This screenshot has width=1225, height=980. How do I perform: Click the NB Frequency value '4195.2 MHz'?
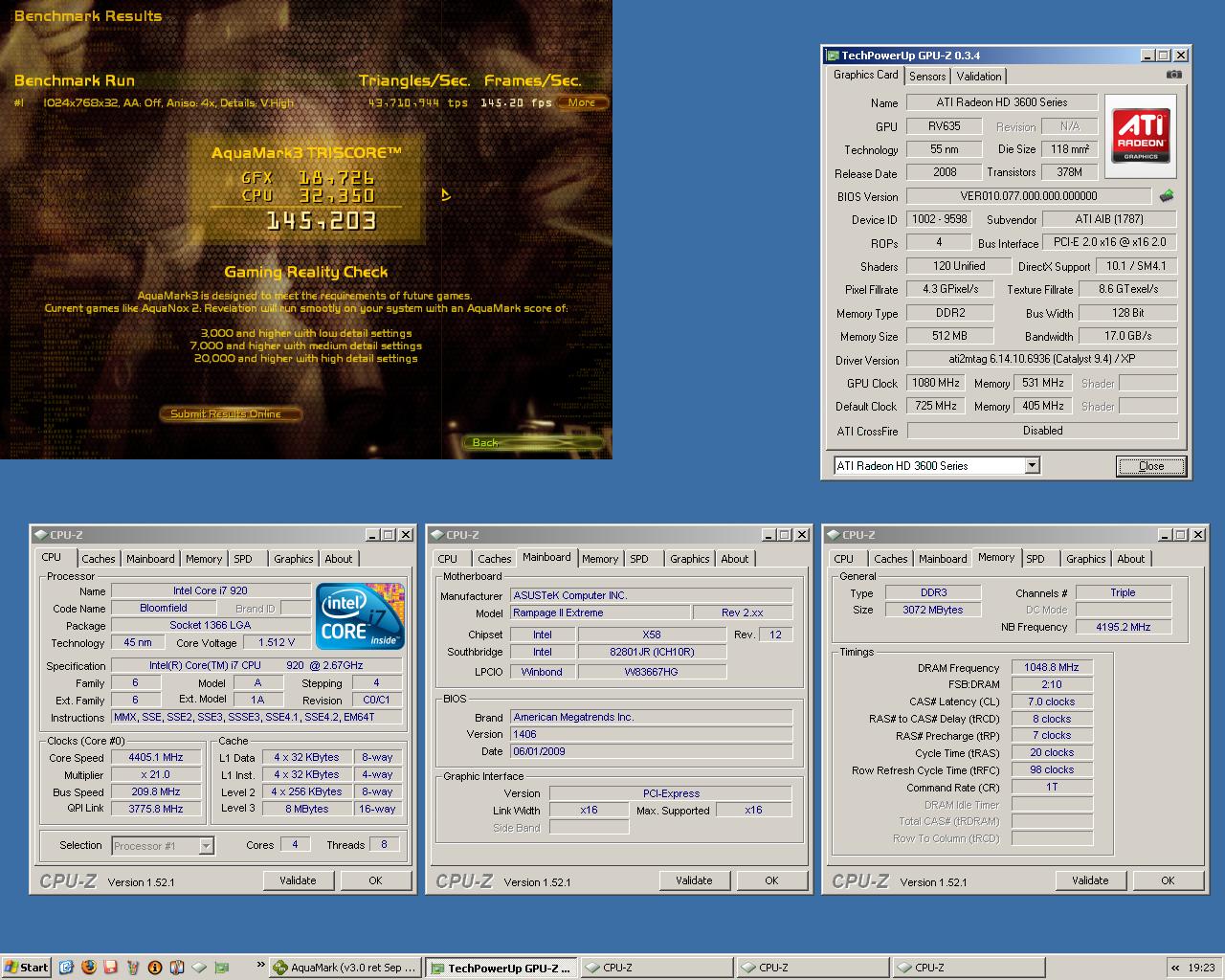1124,627
